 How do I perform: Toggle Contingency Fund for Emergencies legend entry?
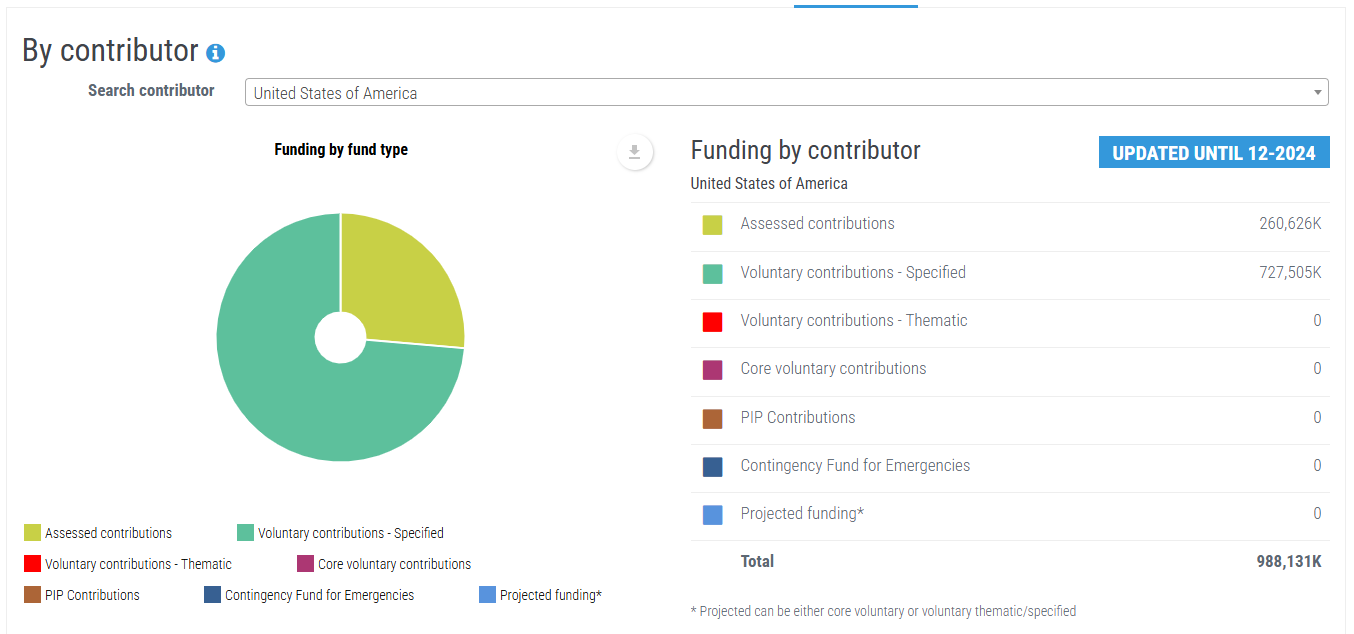309,595
